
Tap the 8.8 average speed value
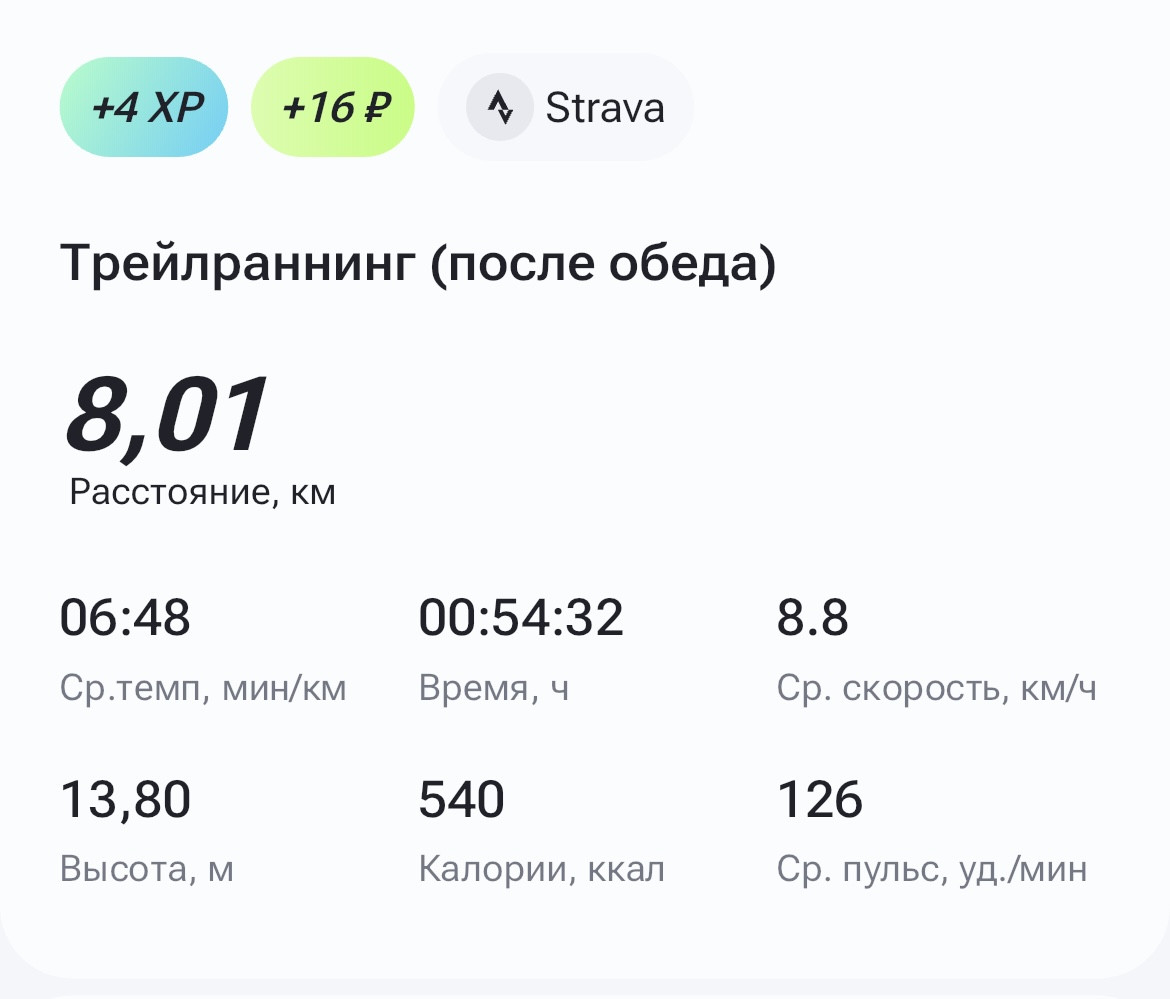pos(813,618)
